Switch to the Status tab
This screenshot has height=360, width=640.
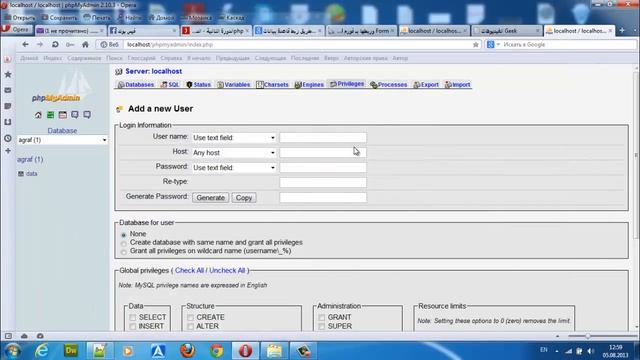pyautogui.click(x=198, y=85)
